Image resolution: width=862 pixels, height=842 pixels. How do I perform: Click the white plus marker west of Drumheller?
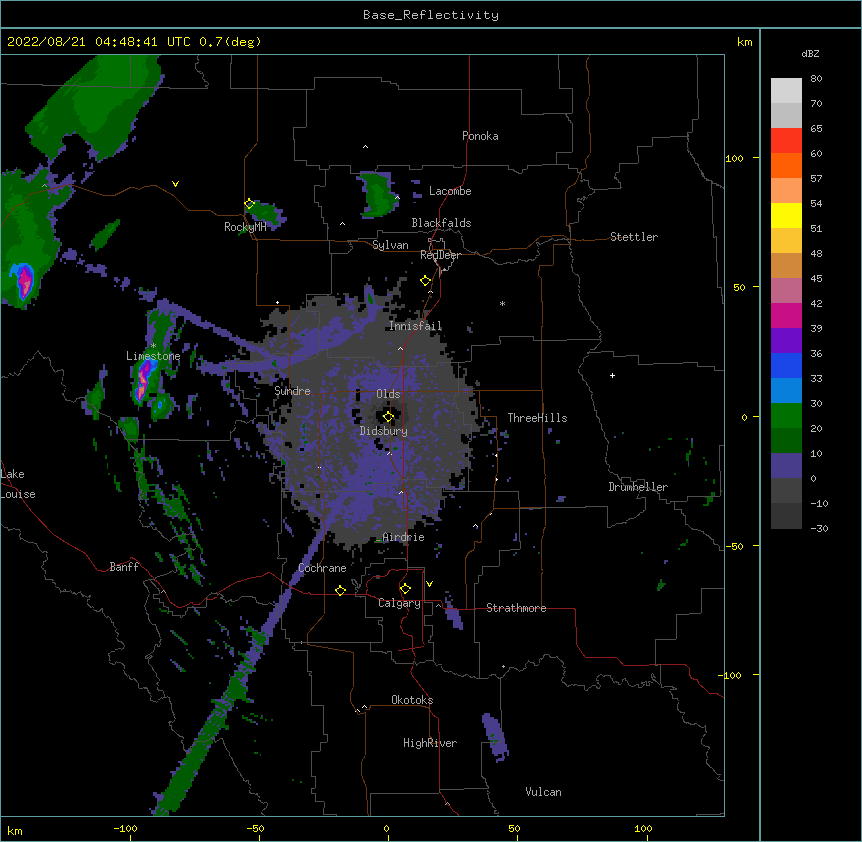[x=612, y=375]
